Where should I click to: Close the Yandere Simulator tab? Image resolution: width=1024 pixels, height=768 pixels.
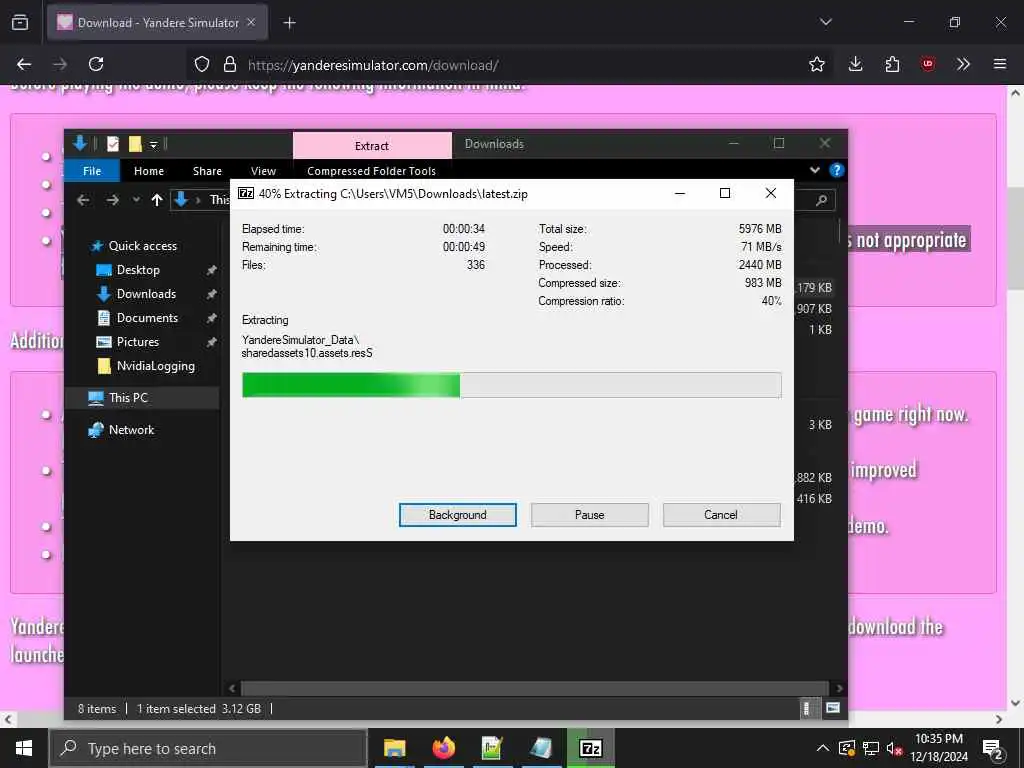coord(251,22)
